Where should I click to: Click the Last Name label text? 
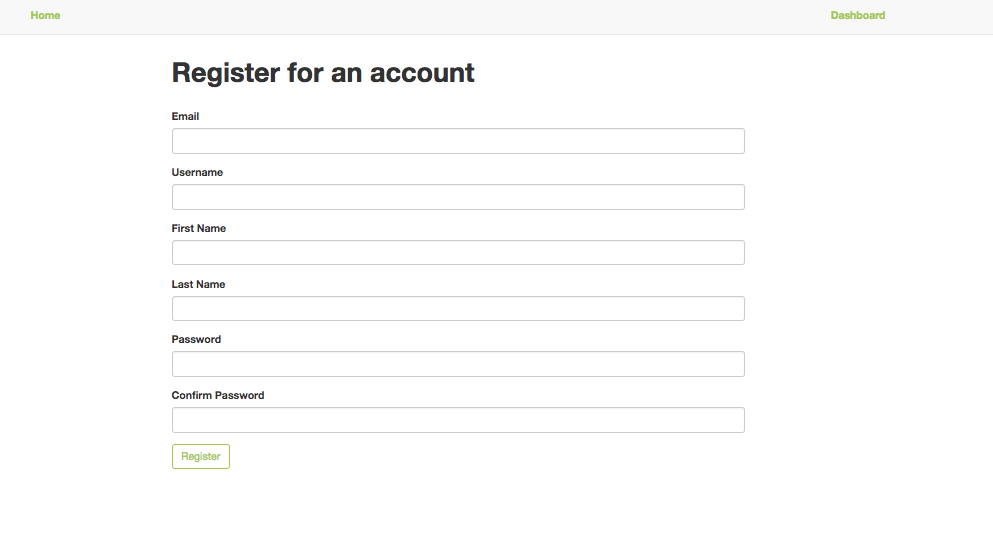(198, 285)
